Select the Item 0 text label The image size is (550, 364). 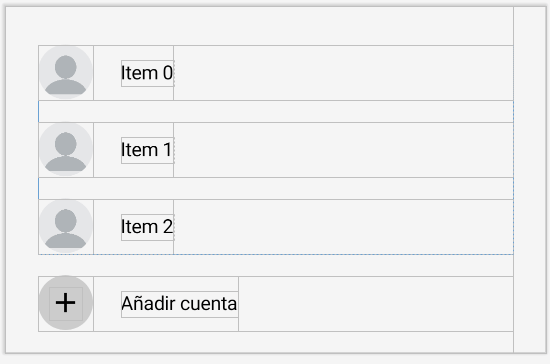coord(147,73)
